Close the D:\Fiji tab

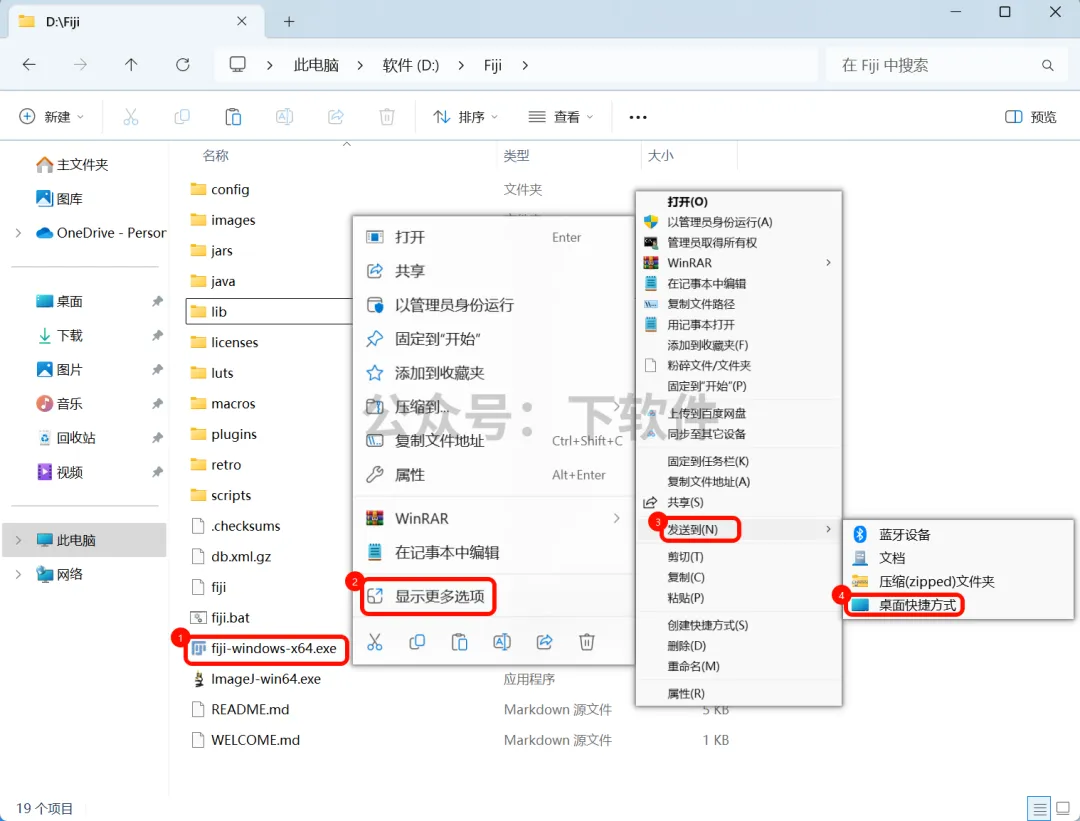(242, 21)
